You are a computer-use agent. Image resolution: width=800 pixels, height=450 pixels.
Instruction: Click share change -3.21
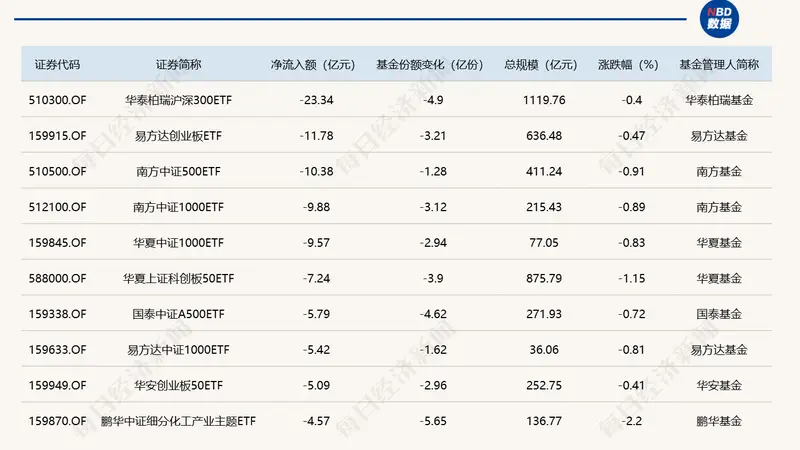point(433,136)
